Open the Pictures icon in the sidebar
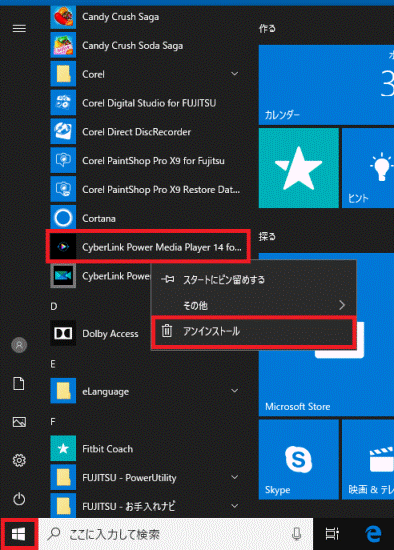This screenshot has height=550, width=394. point(19,422)
